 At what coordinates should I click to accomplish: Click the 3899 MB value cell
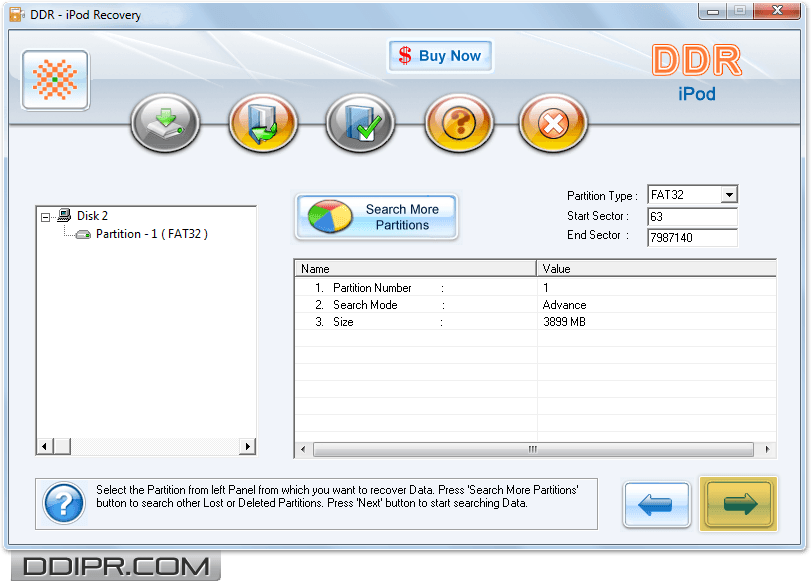pos(564,322)
